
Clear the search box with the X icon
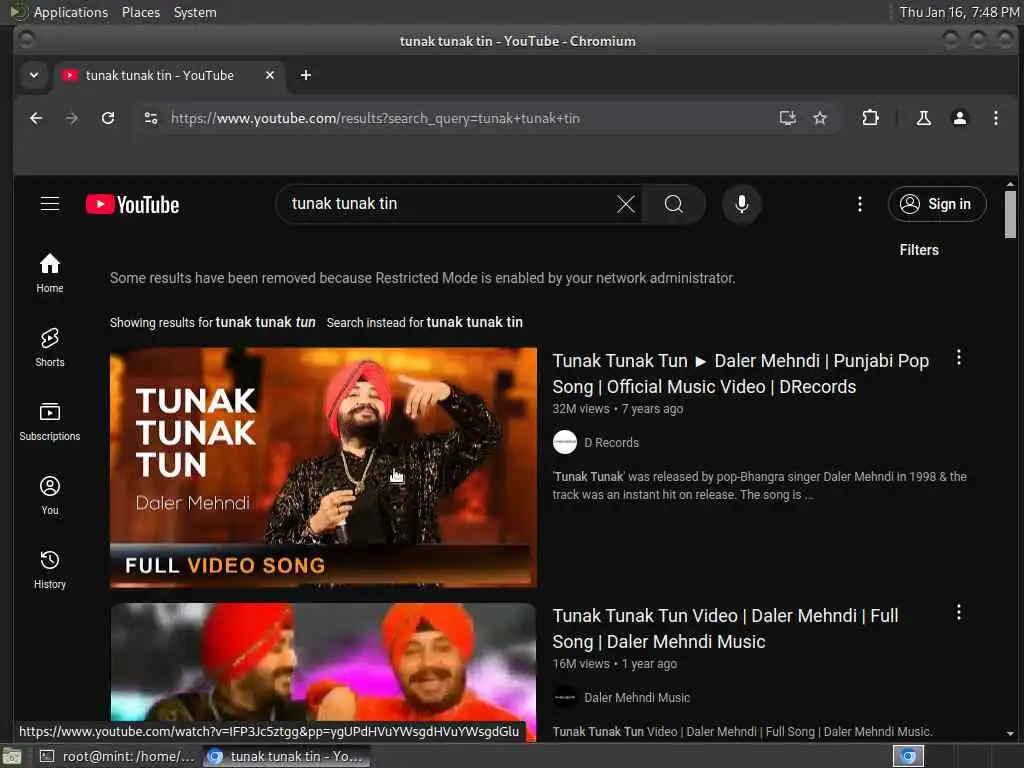[626, 204]
